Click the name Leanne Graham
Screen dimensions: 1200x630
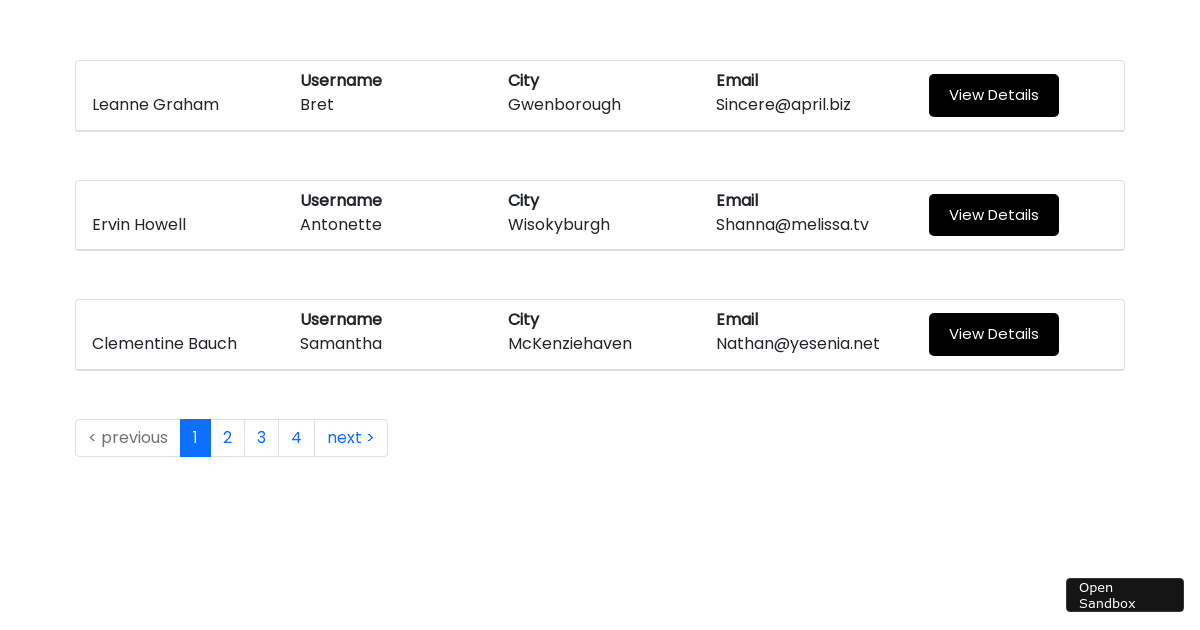click(x=155, y=105)
